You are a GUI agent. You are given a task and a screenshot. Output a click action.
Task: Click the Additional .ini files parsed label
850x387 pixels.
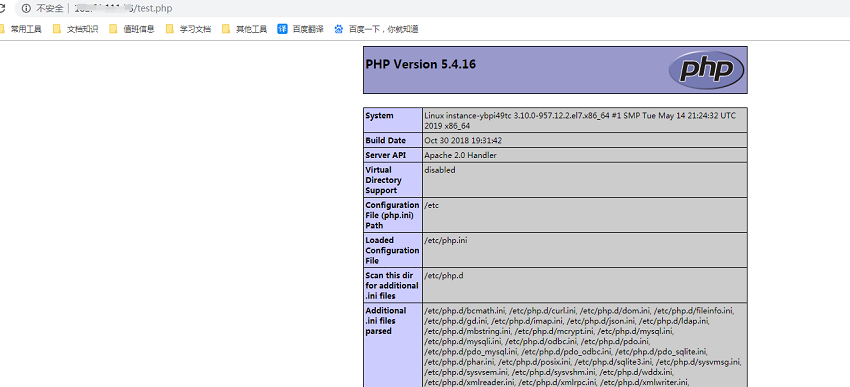point(386,321)
